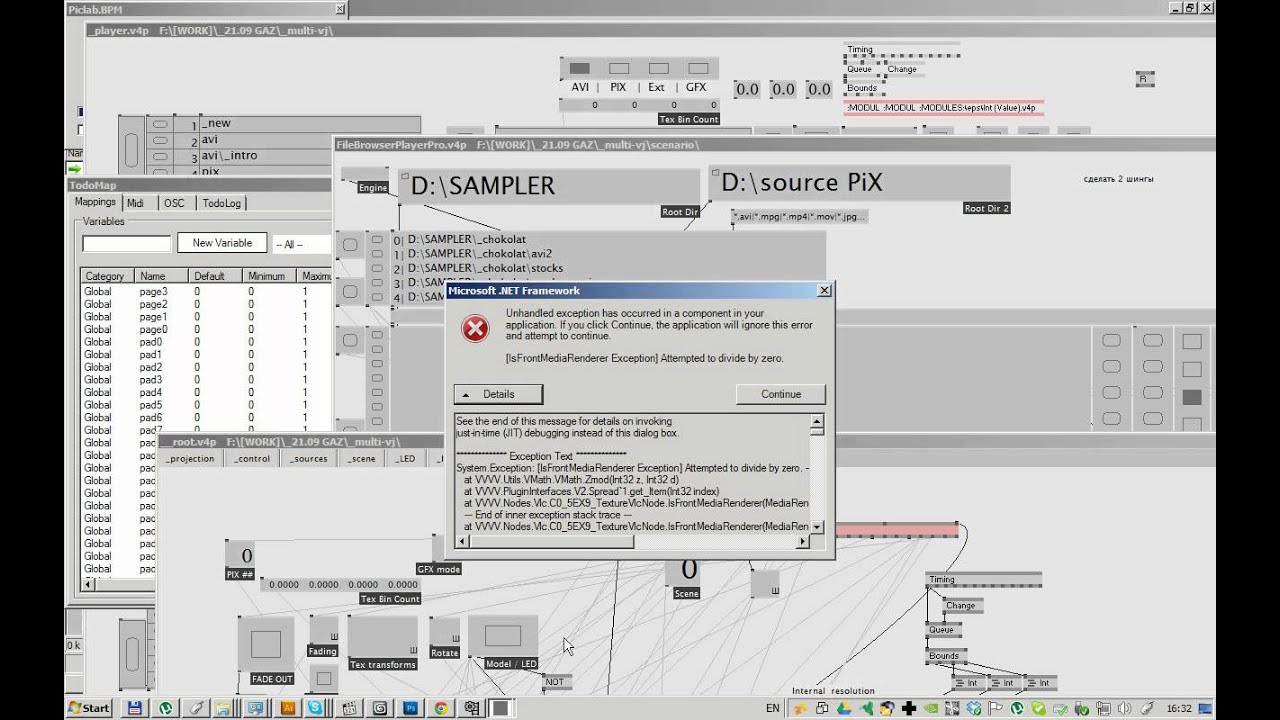Click the Google Drive tray icon
Screen dimensions: 1280x720
point(844,708)
